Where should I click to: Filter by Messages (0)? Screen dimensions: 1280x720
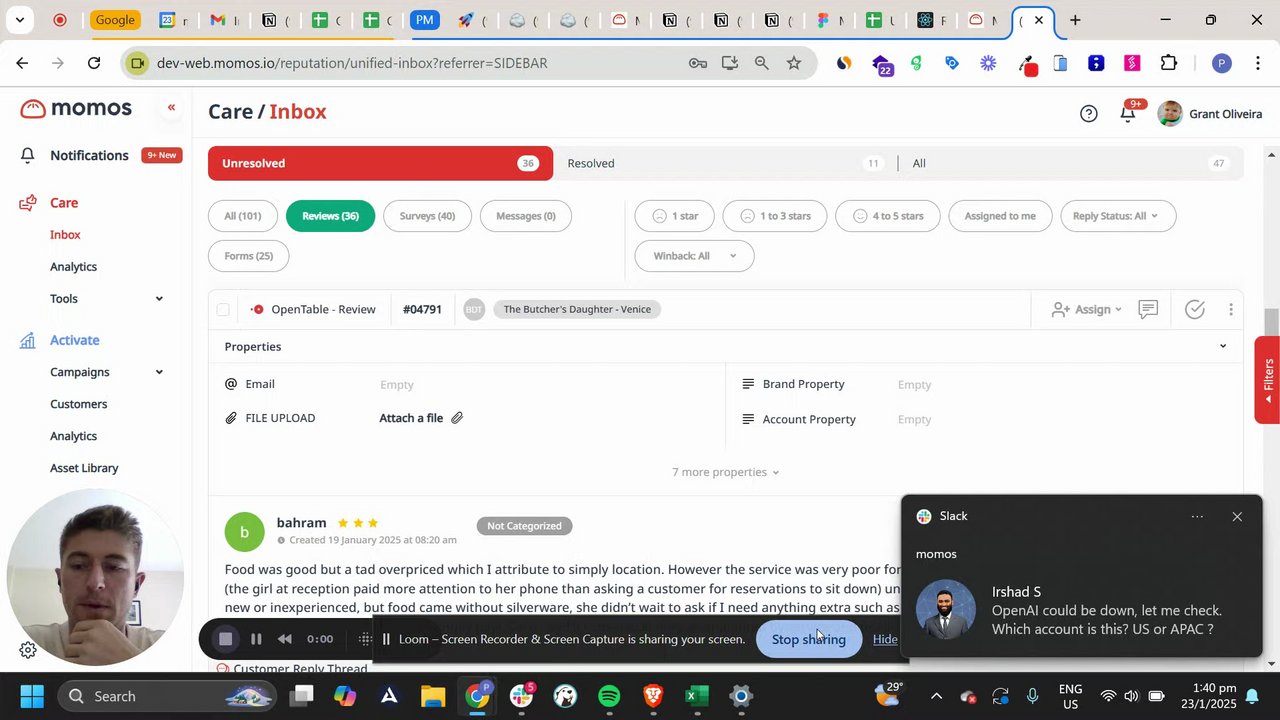point(526,216)
